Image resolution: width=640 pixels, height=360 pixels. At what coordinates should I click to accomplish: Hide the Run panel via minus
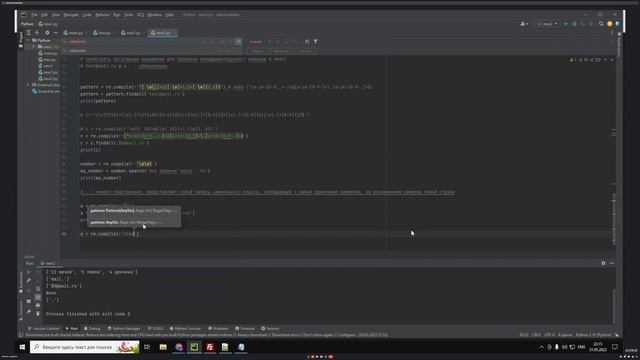point(611,263)
